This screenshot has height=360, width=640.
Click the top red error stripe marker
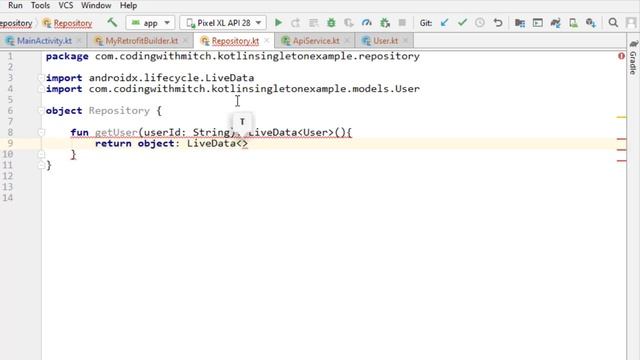[x=621, y=139]
